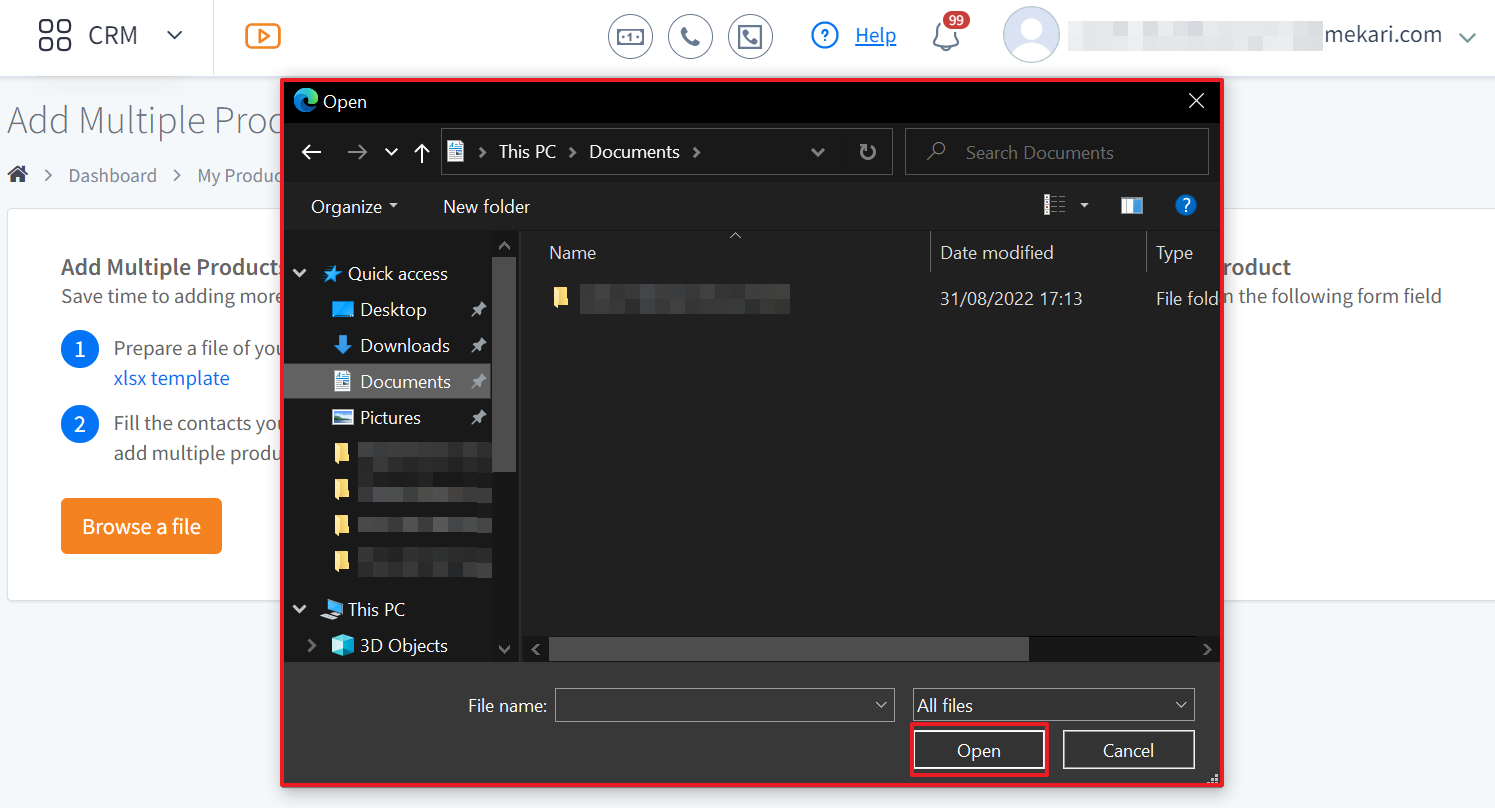Click the user avatar icon
The height and width of the screenshot is (808, 1495).
pos(1031,35)
